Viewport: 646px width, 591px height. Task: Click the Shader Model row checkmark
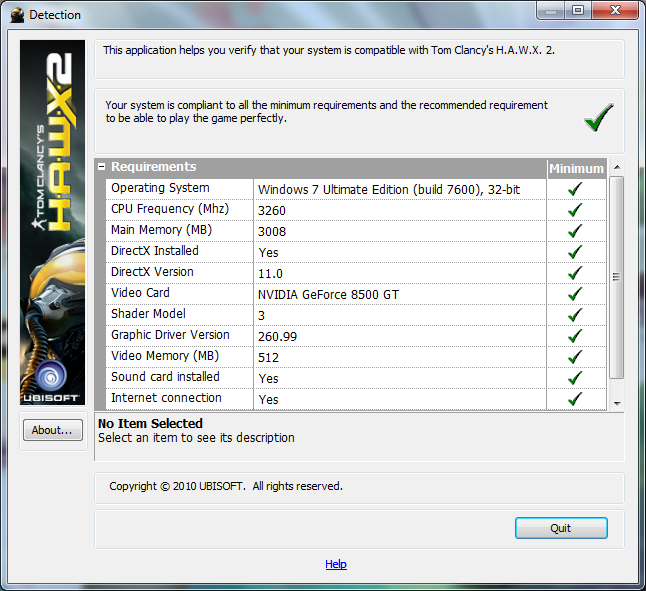coord(575,315)
